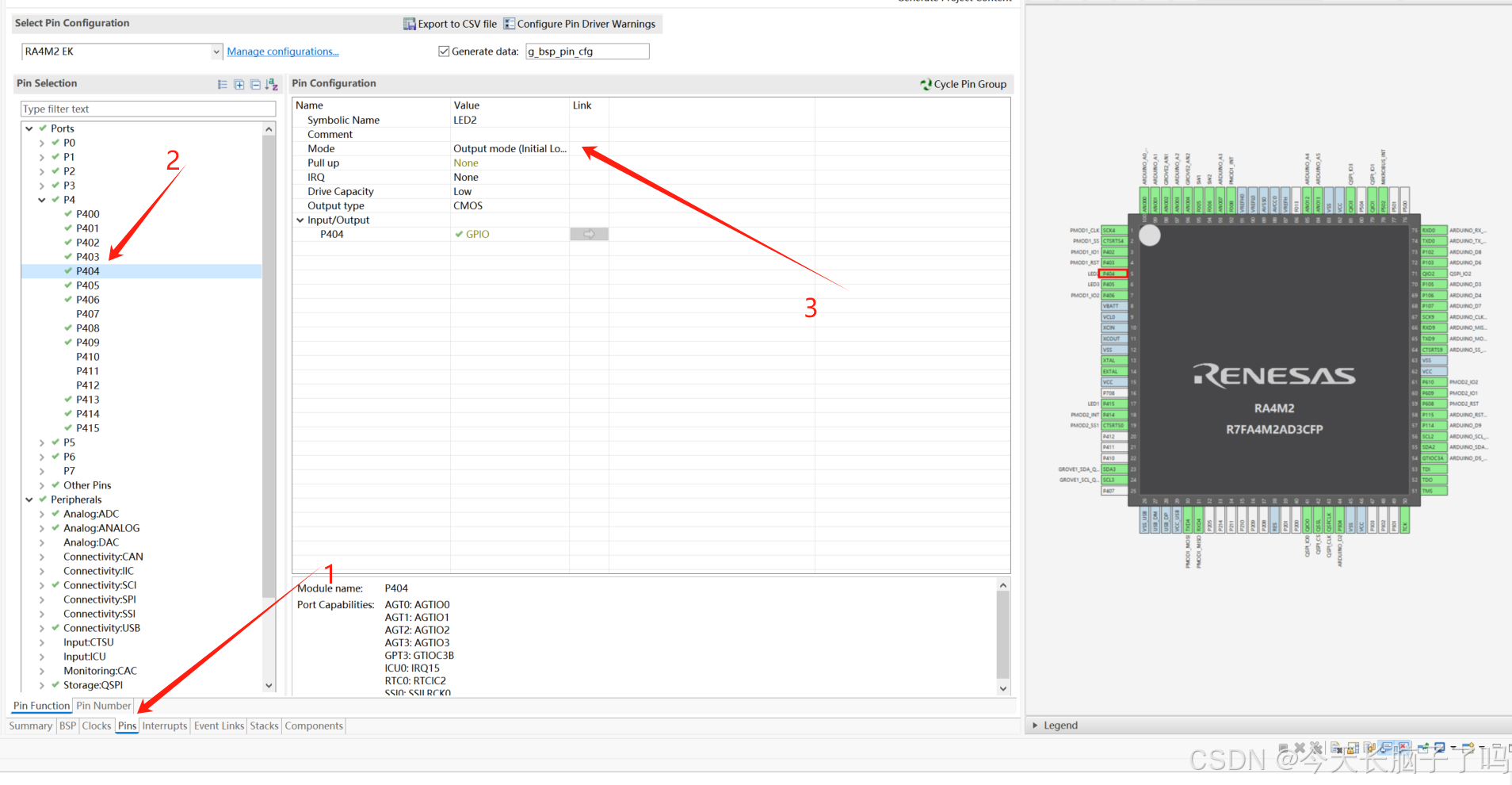Screen dimensions: 1512x785
Task: Select P404 in the pin tree
Action: click(88, 271)
